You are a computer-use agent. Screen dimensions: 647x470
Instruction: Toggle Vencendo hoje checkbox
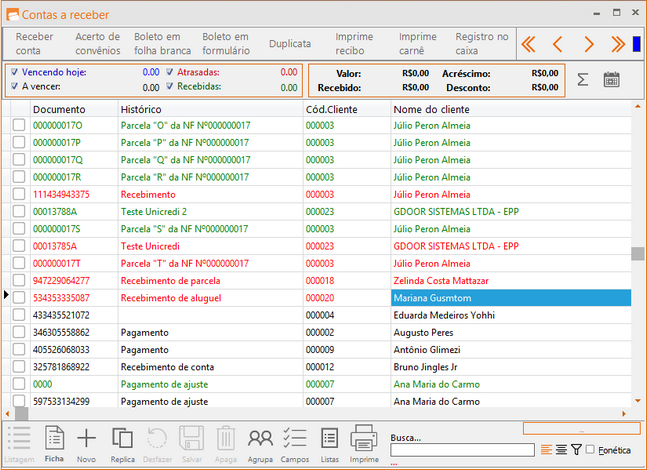coord(14,72)
